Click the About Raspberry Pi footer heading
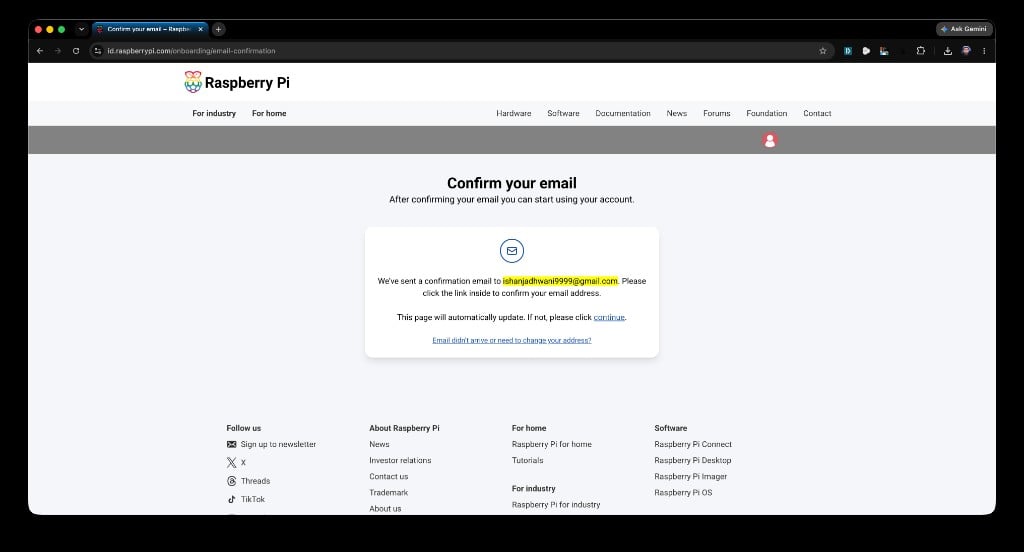The width and height of the screenshot is (1024, 552). click(x=404, y=429)
